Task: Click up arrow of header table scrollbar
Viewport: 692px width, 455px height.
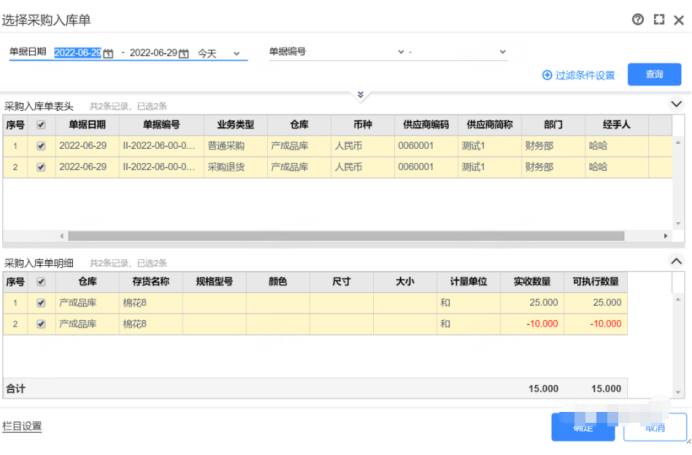Action: (x=678, y=143)
